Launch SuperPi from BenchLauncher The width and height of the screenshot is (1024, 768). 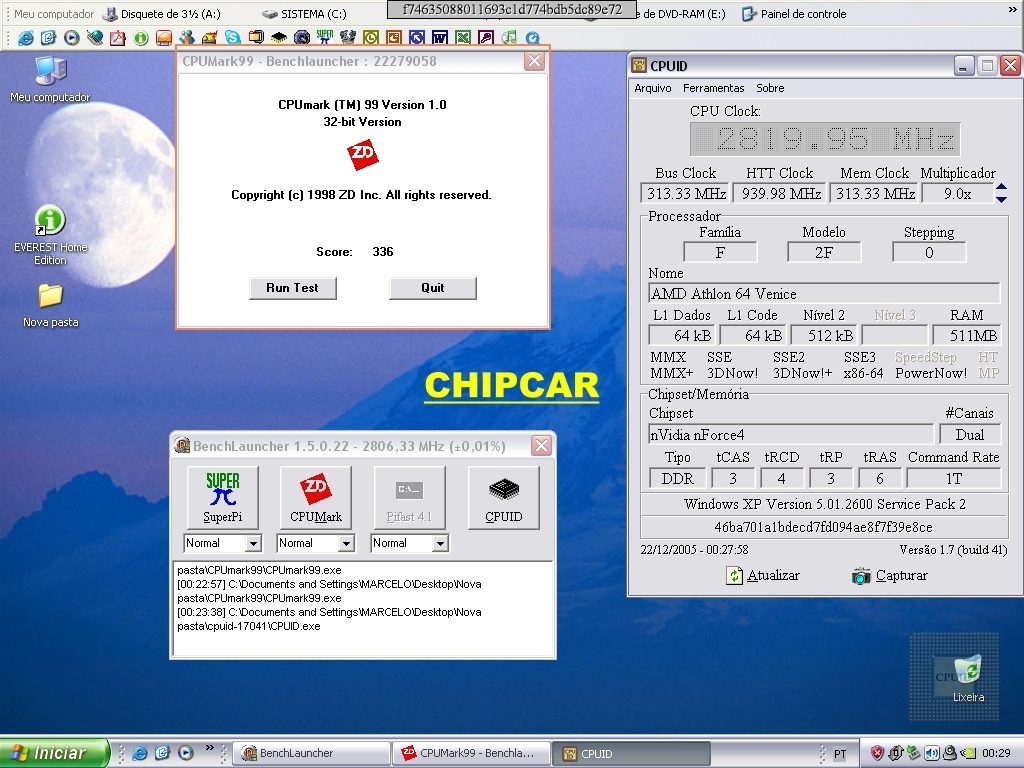click(223, 497)
